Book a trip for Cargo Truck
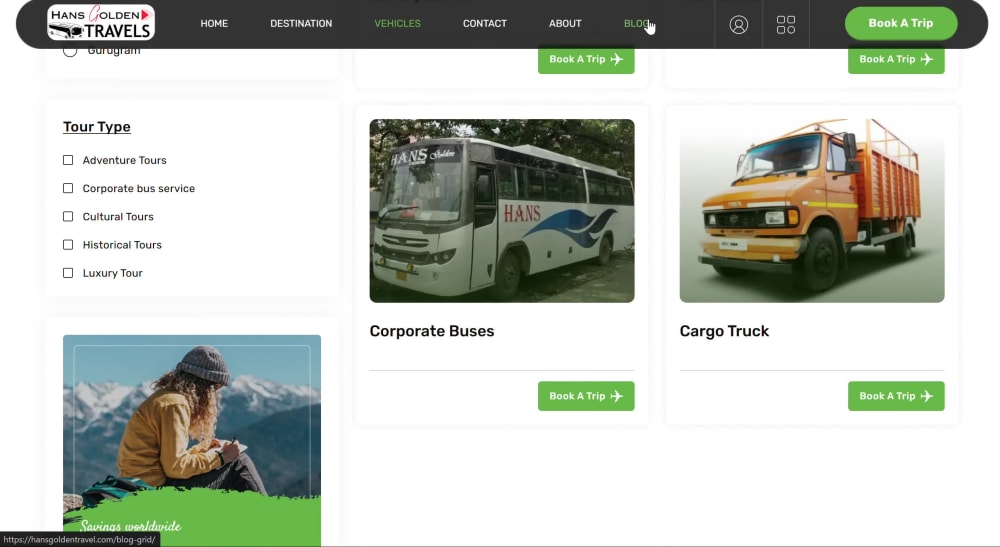Viewport: 1000px width, 547px height. [x=896, y=396]
